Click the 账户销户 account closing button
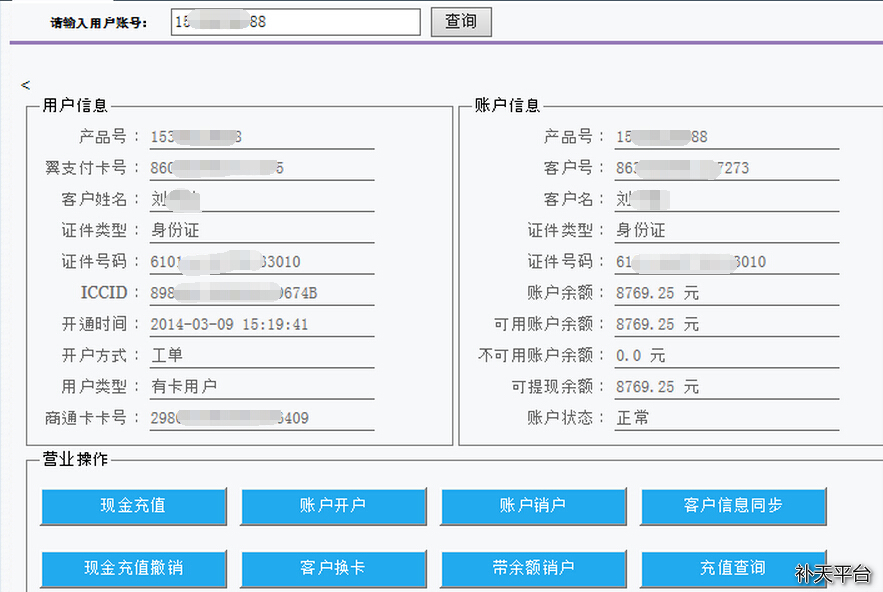The width and height of the screenshot is (883, 592). [x=533, y=506]
